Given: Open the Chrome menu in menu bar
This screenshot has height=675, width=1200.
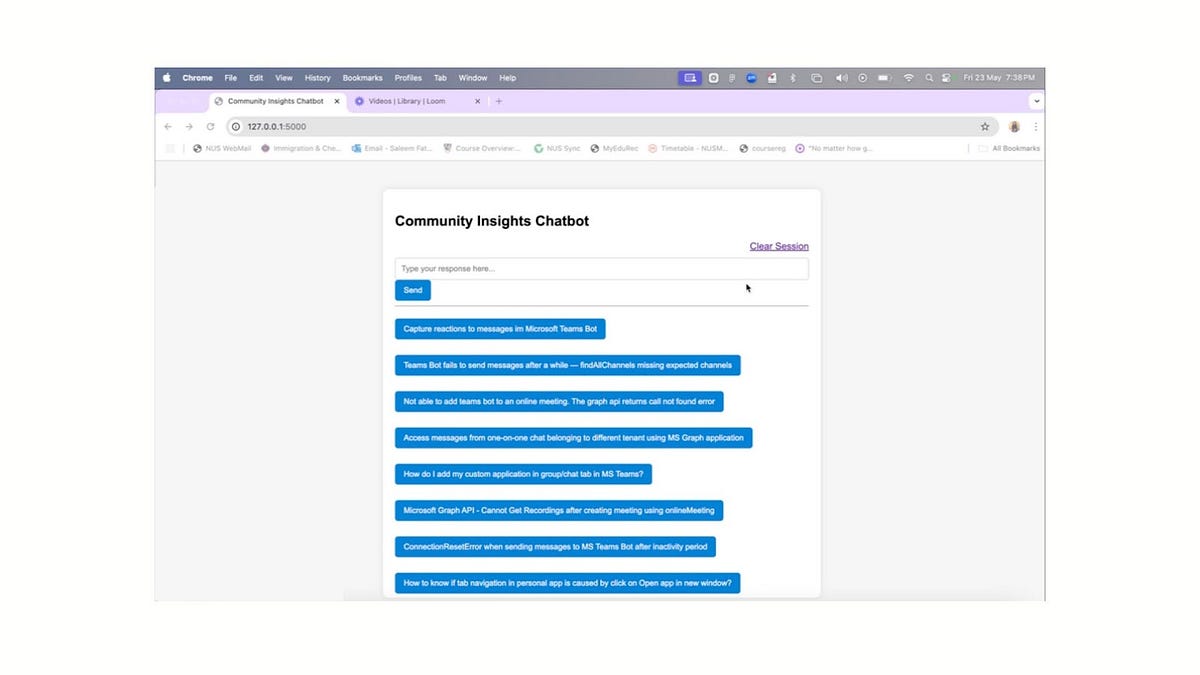Looking at the screenshot, I should [x=197, y=78].
